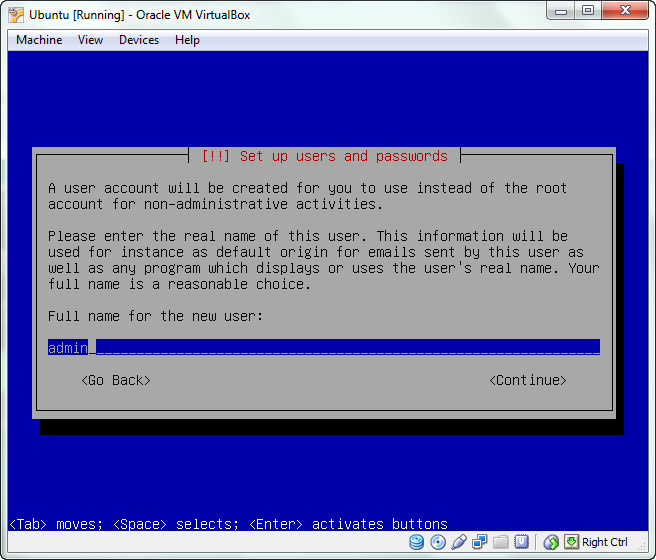Click the shared folders status icon

tap(500, 542)
